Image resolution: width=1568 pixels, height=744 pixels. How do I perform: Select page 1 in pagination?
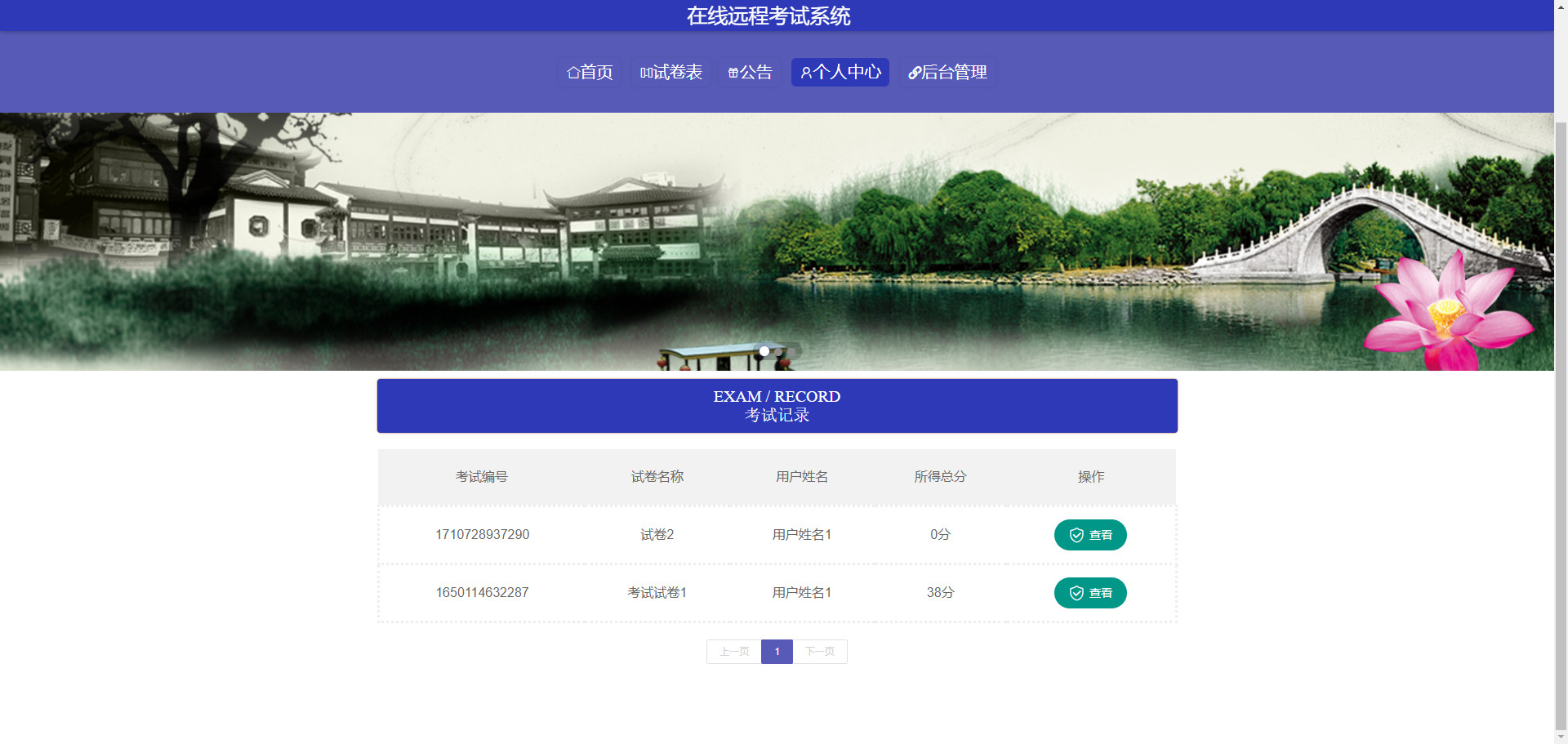[x=777, y=652]
